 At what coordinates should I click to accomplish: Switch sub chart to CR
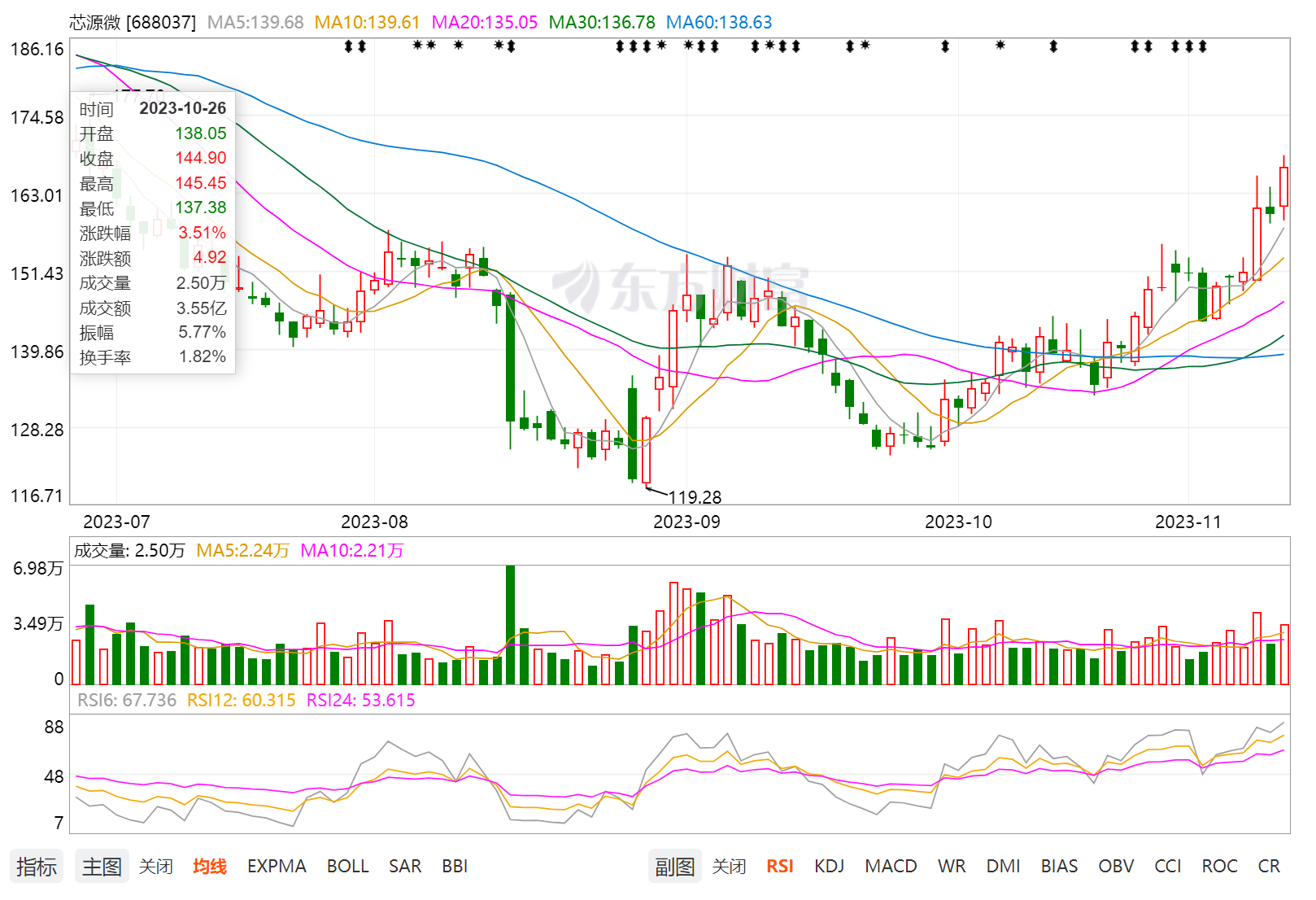(x=1269, y=867)
